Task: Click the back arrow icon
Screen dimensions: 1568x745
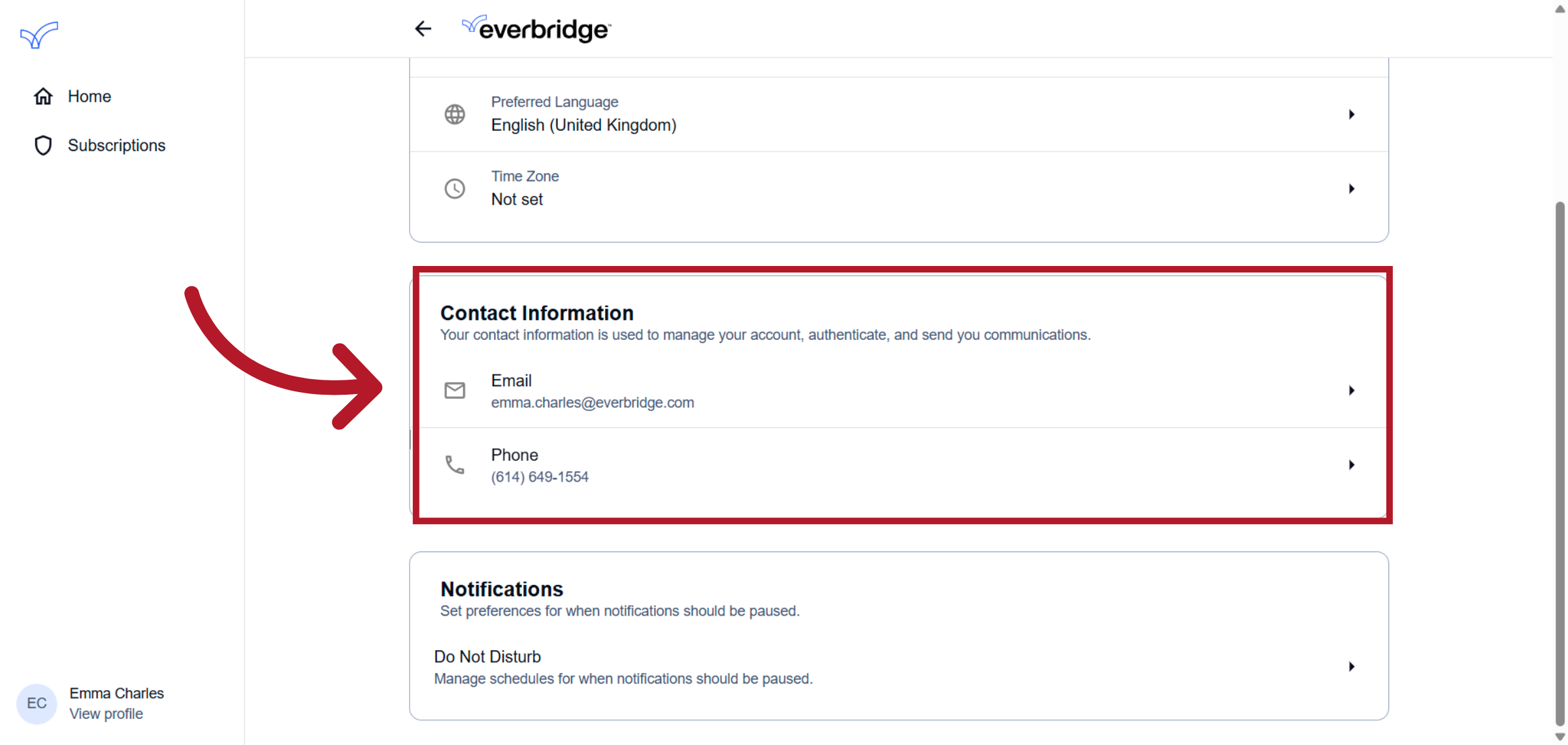Action: tap(423, 29)
